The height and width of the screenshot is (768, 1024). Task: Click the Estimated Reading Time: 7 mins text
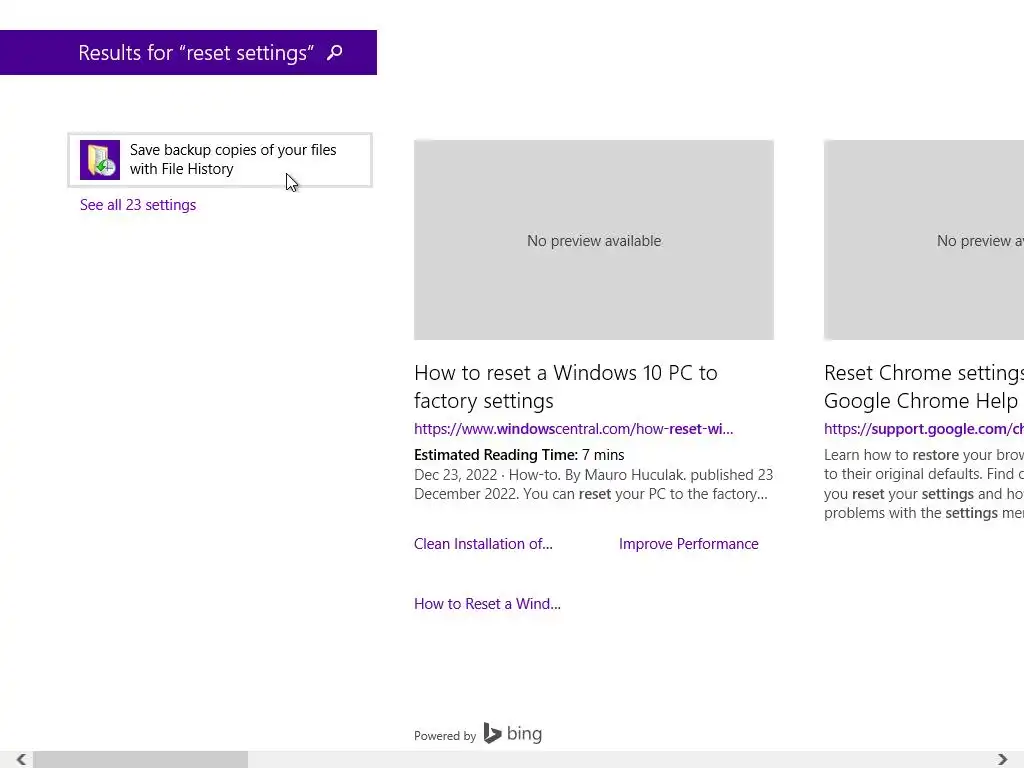tap(519, 455)
